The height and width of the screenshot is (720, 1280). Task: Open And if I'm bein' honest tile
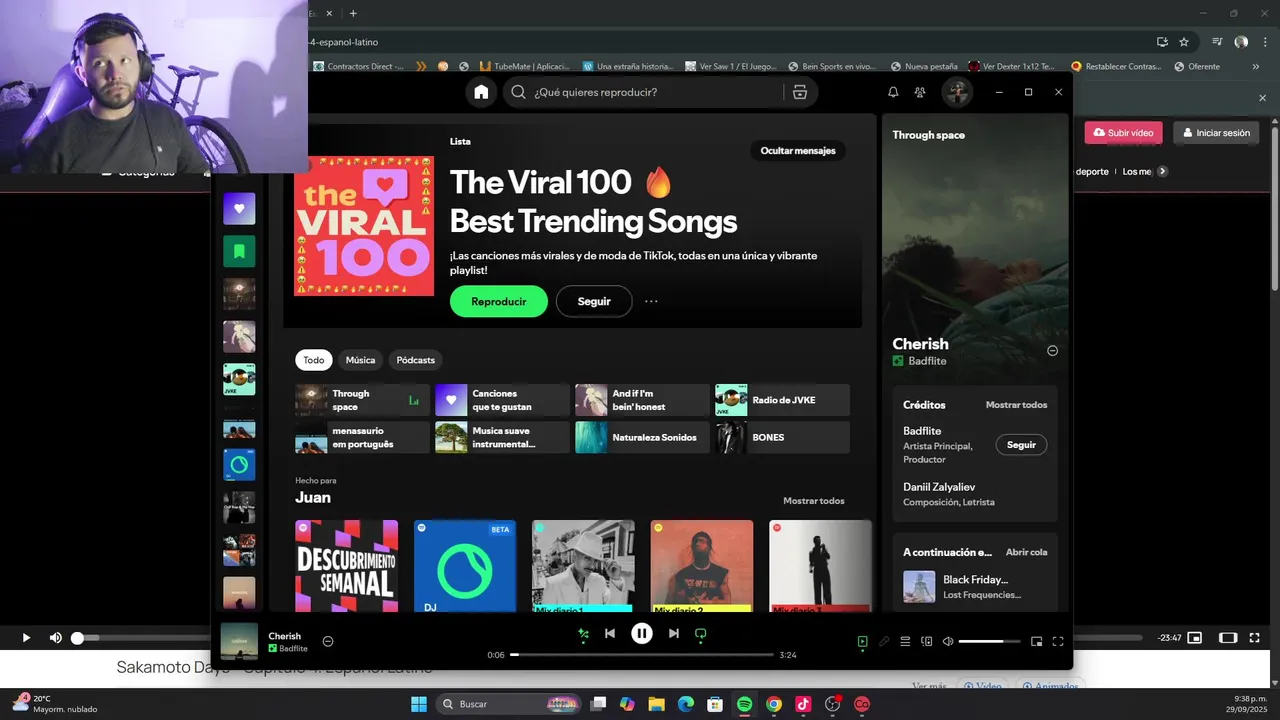(x=642, y=400)
